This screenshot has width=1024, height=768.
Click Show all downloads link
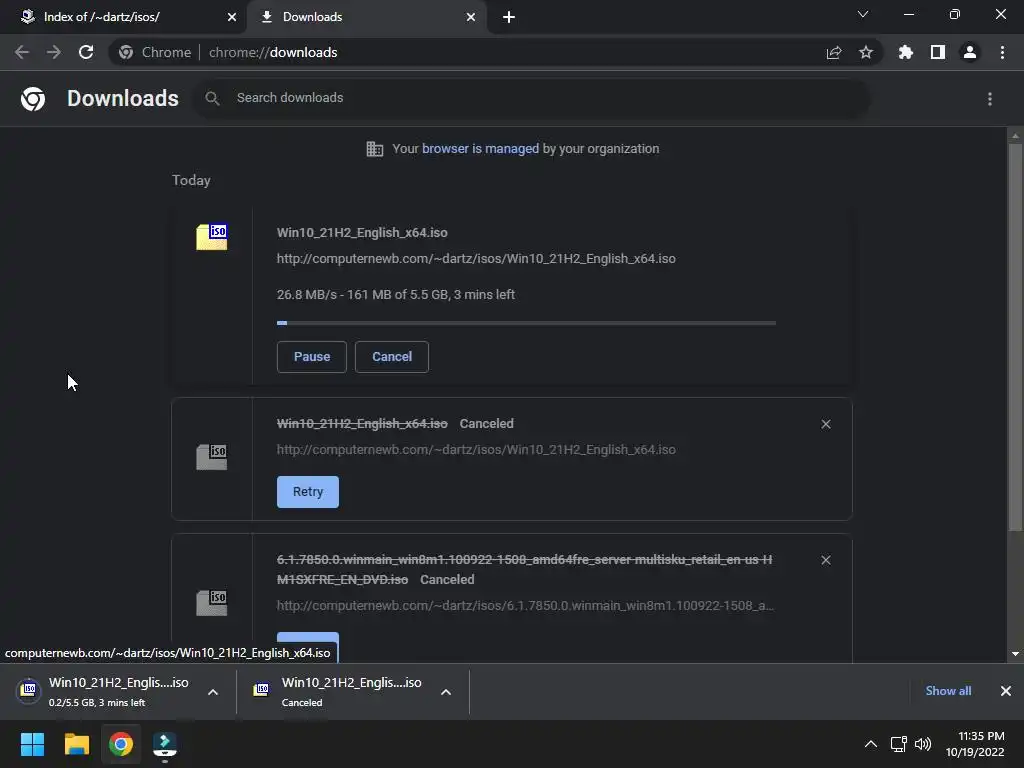pyautogui.click(x=948, y=691)
